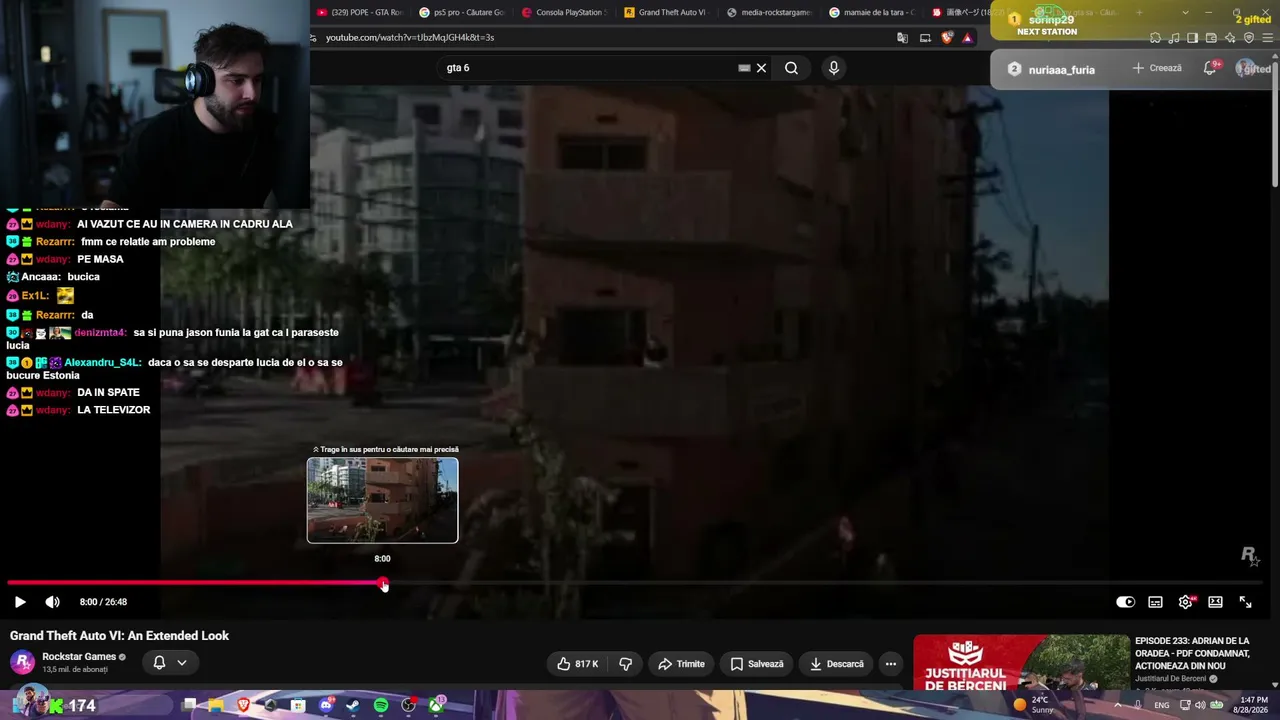Click the Brave Shields lion icon

pos(947,38)
